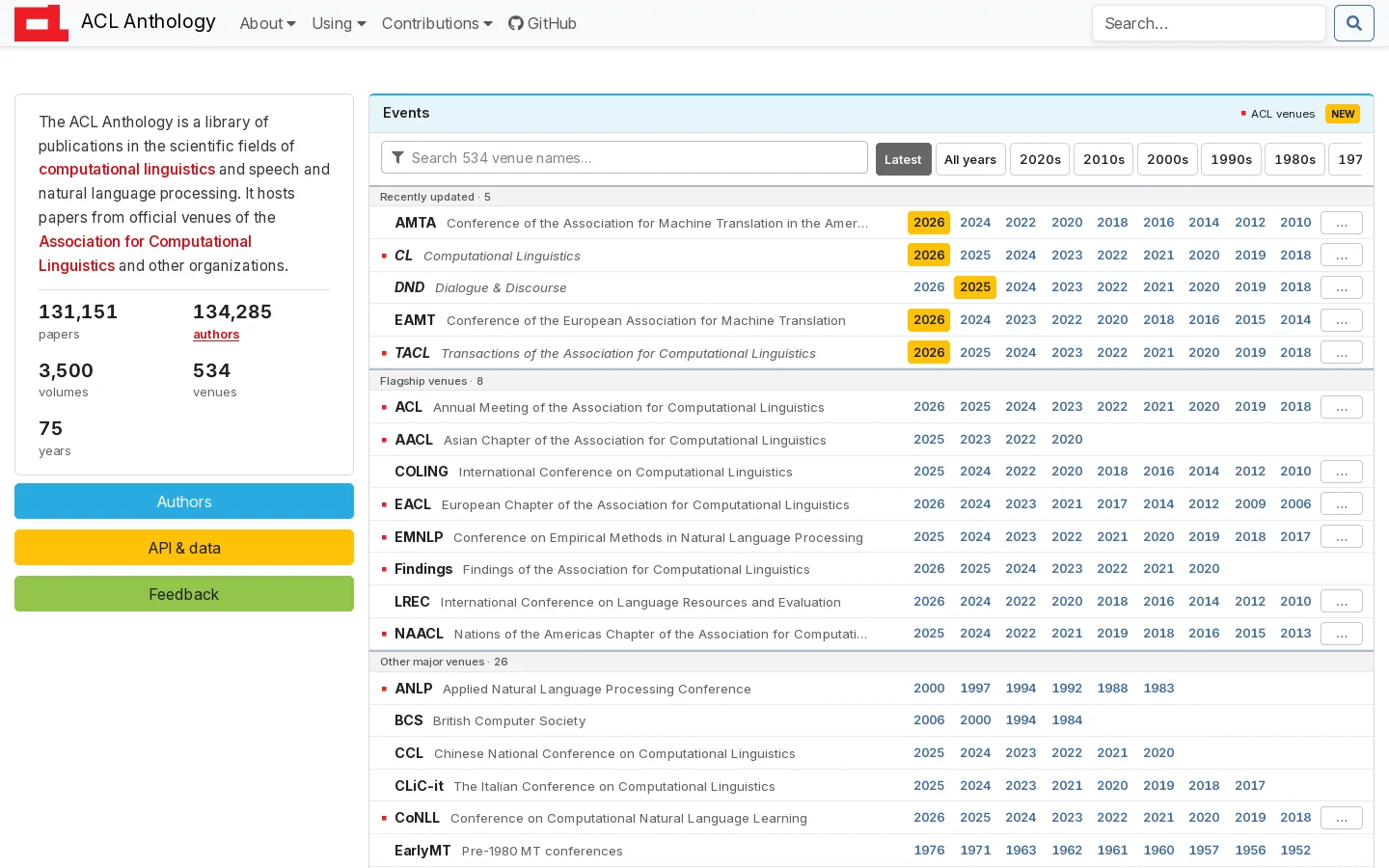This screenshot has width=1389, height=868.
Task: Show more years for Dialogue & Discourse
Action: pos(1341,287)
